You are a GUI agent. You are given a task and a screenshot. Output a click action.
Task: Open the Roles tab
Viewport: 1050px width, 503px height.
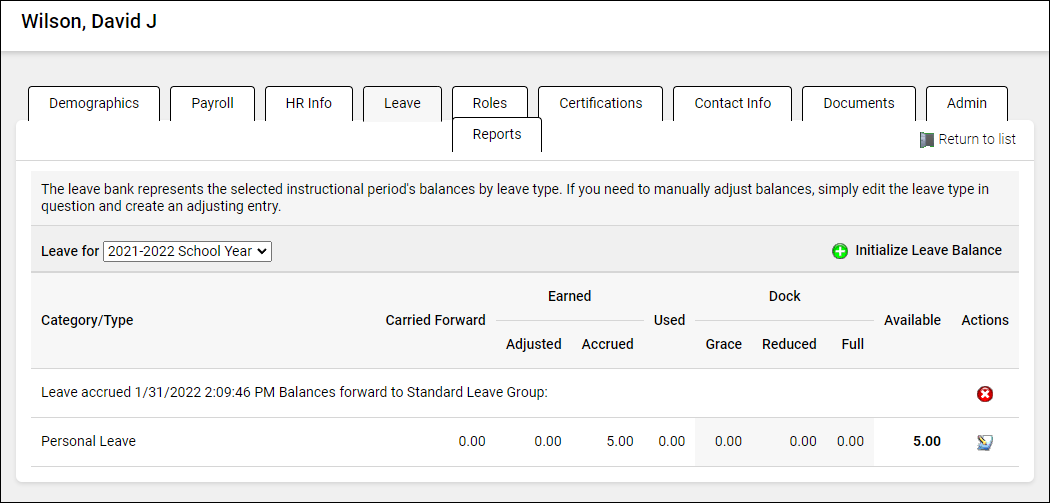point(490,103)
